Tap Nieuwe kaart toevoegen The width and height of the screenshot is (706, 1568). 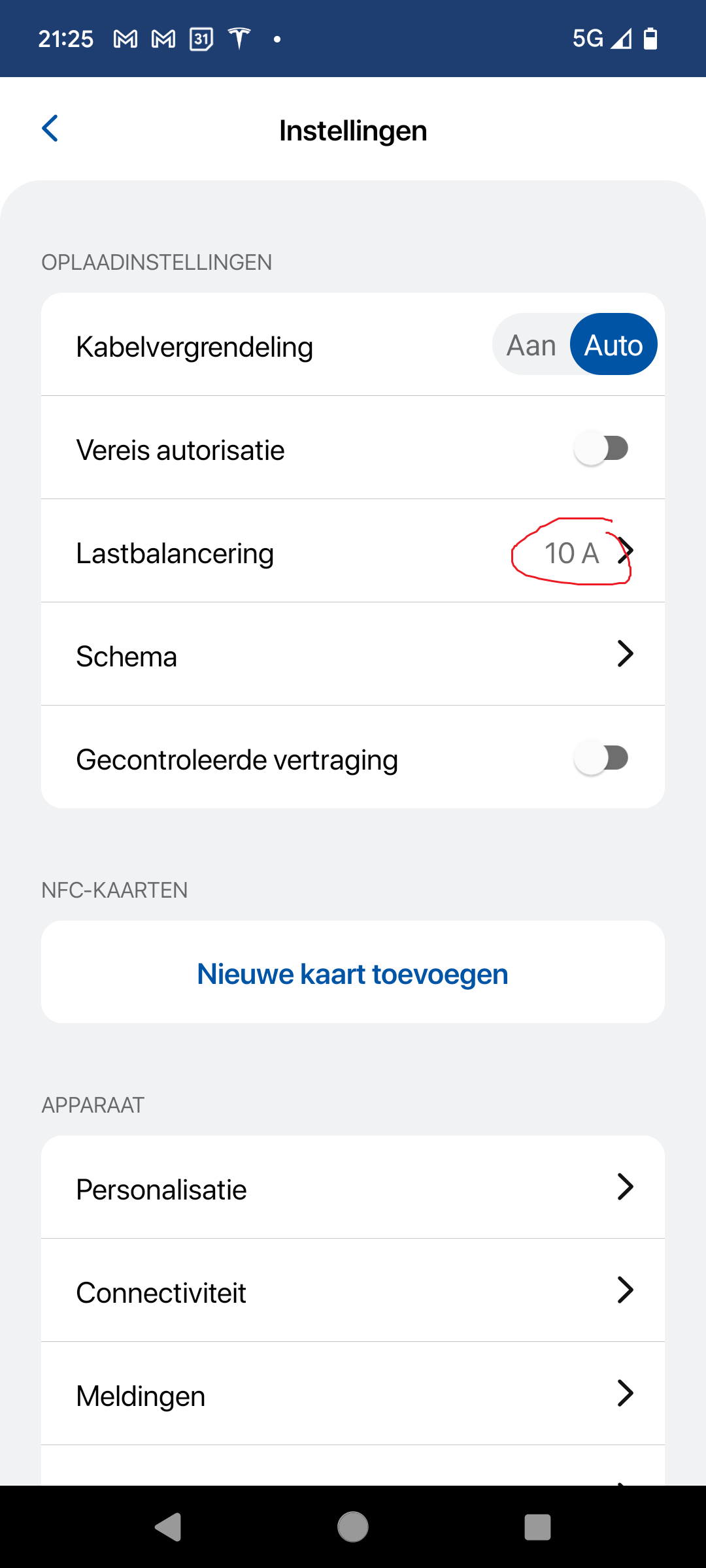click(353, 973)
